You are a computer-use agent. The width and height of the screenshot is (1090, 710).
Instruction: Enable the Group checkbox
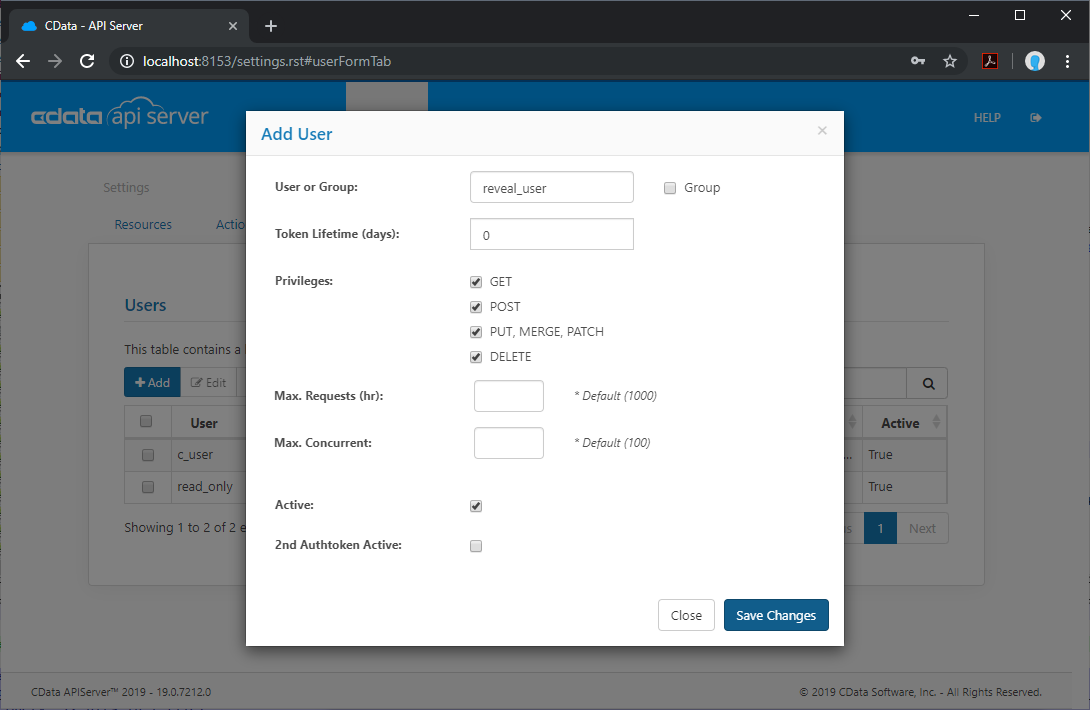670,188
